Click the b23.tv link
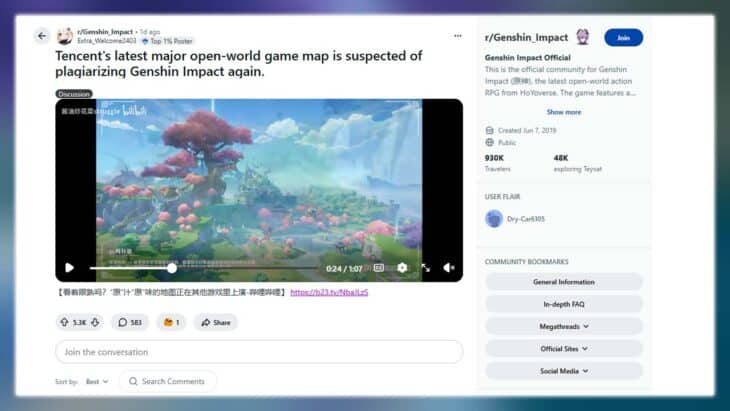730x411 pixels. pos(329,292)
